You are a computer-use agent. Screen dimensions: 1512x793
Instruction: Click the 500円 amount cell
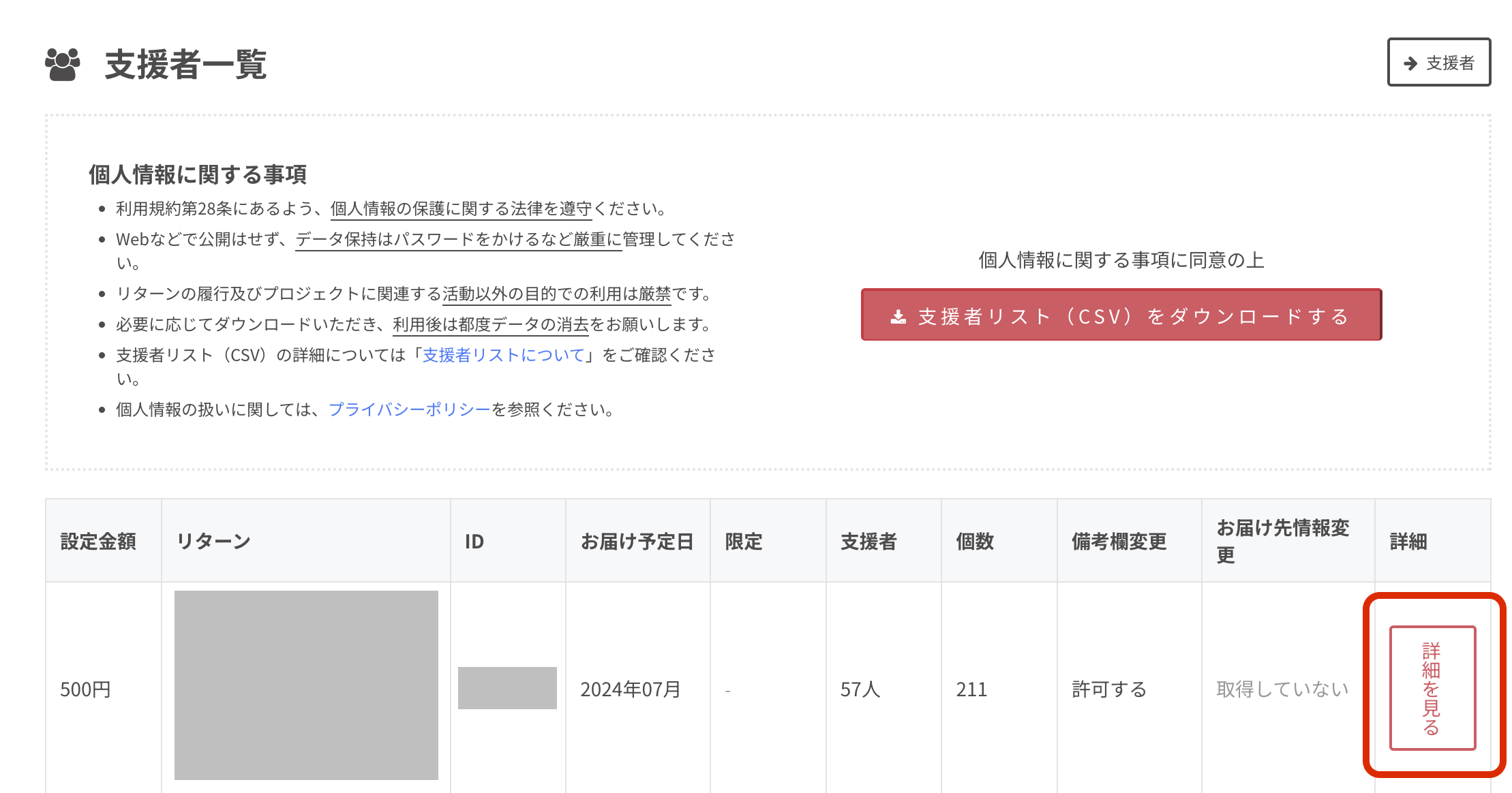tap(85, 689)
